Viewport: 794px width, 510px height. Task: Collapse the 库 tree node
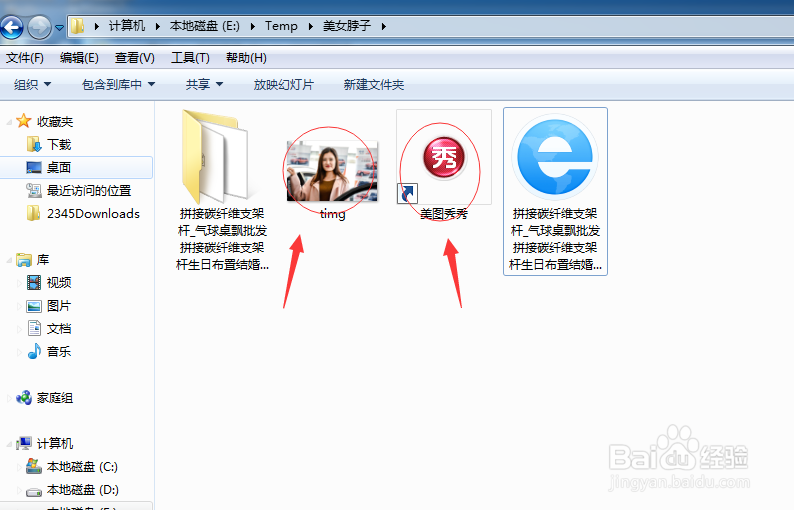9,260
